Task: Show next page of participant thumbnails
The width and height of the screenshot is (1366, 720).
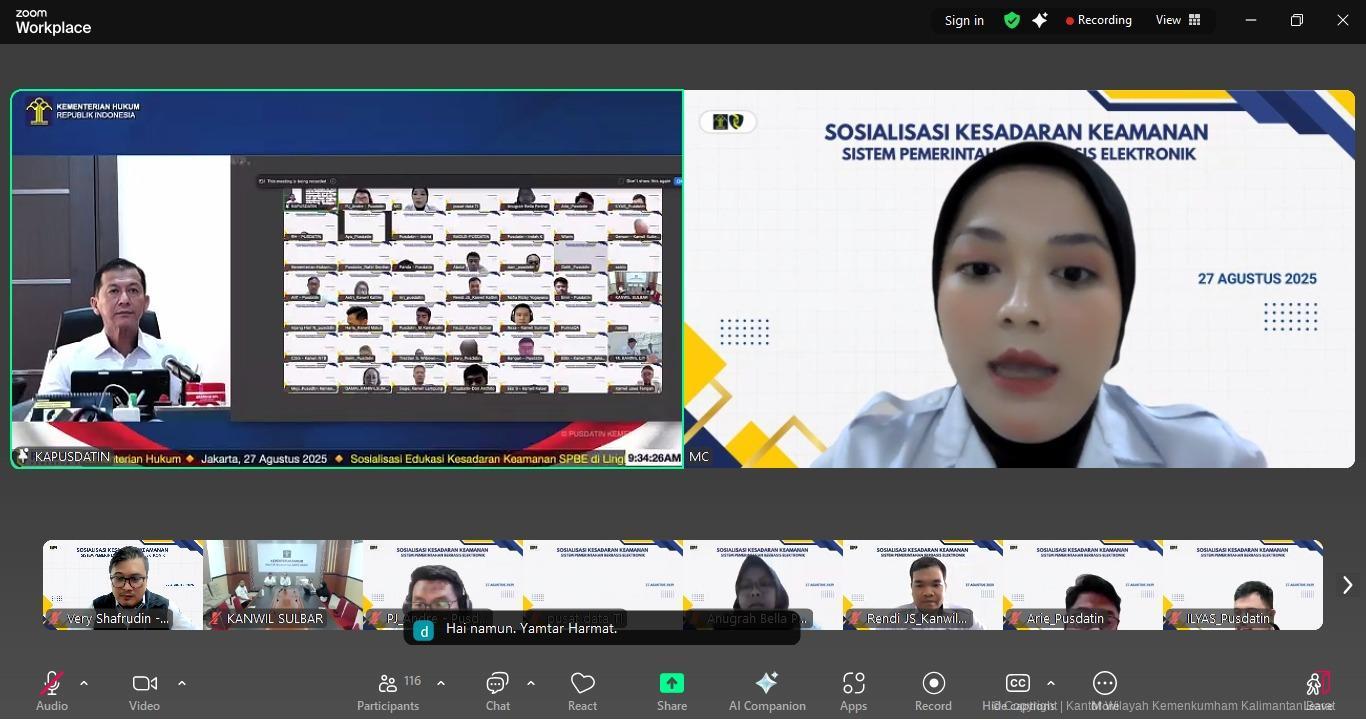Action: coord(1347,585)
